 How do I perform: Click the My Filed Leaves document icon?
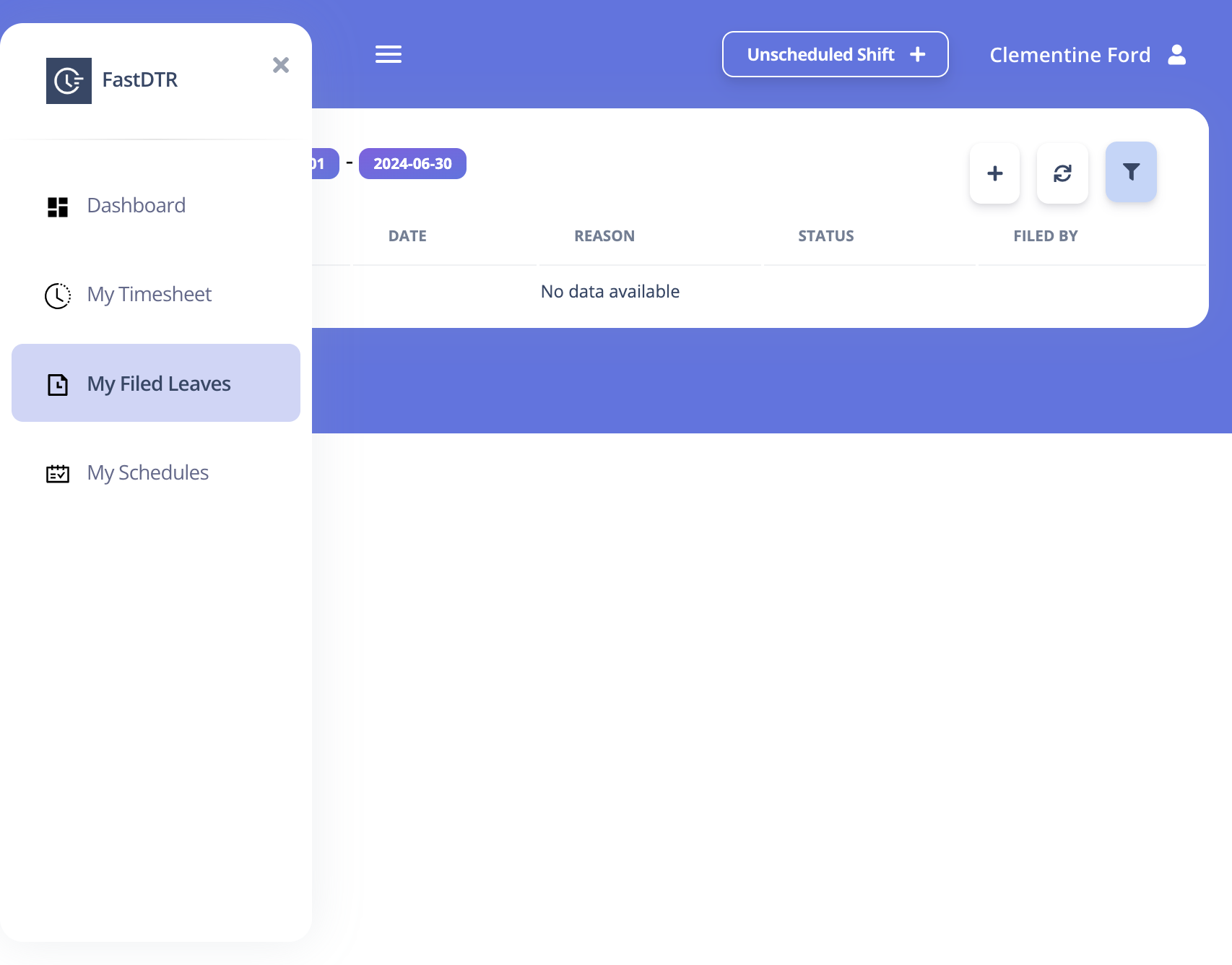(x=58, y=384)
